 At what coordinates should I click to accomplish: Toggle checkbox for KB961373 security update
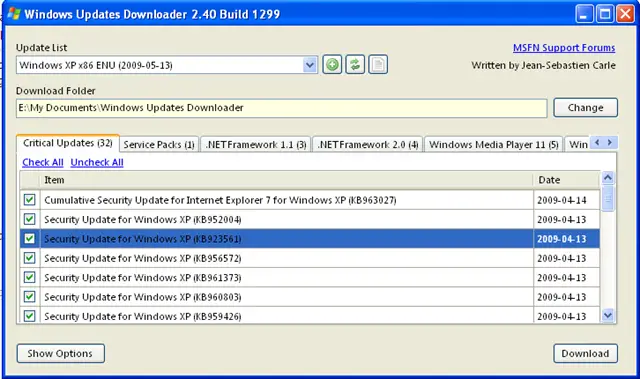29,277
